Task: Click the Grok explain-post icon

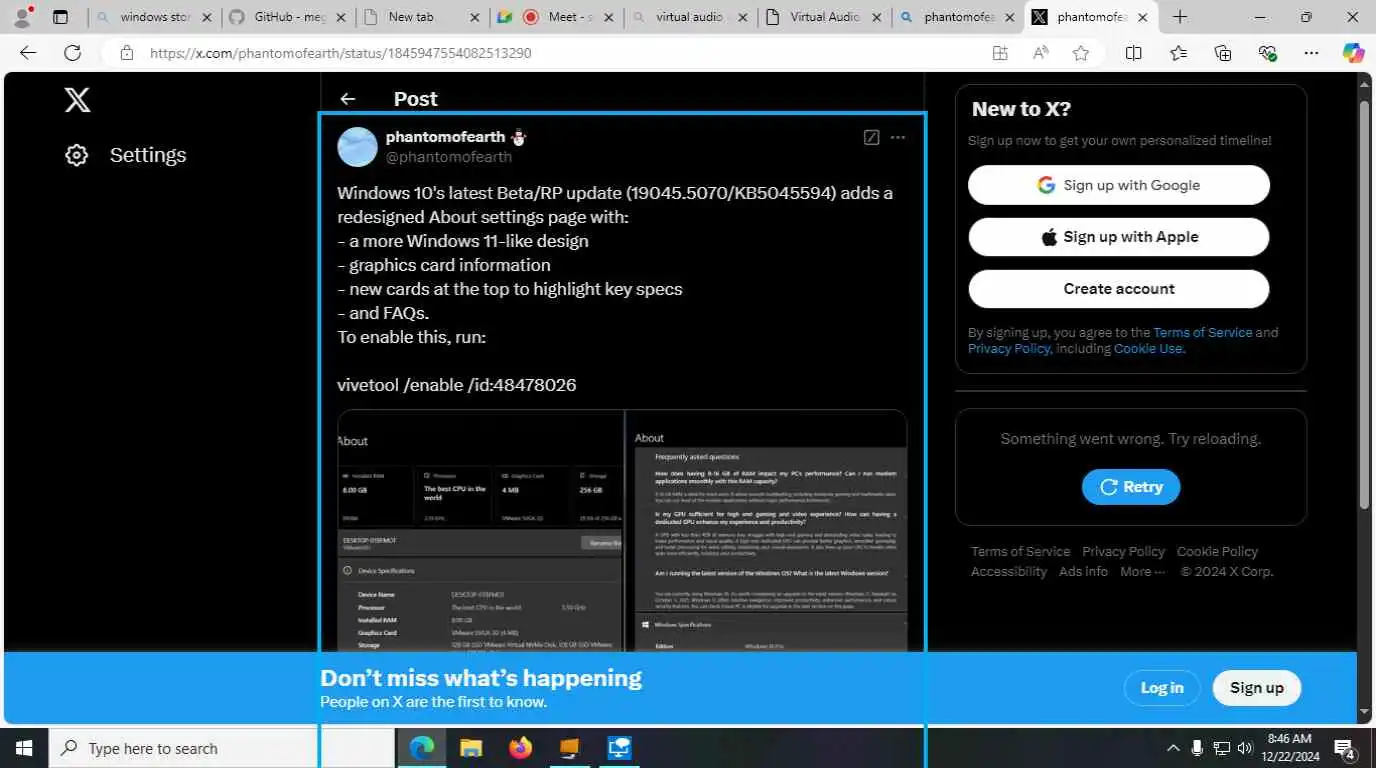Action: (871, 137)
